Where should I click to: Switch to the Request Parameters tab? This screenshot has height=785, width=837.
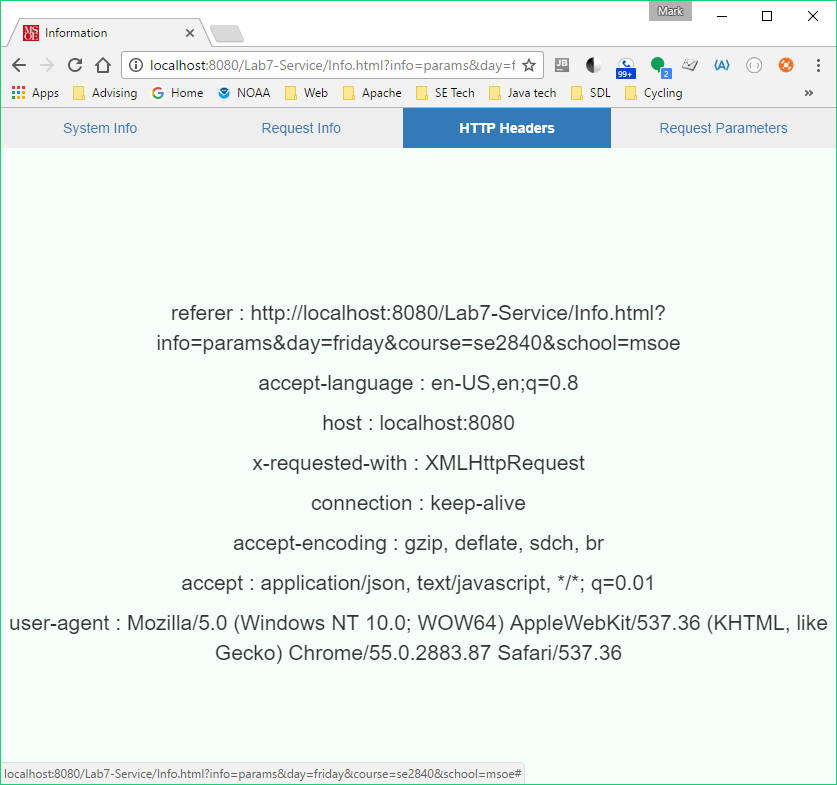point(723,128)
